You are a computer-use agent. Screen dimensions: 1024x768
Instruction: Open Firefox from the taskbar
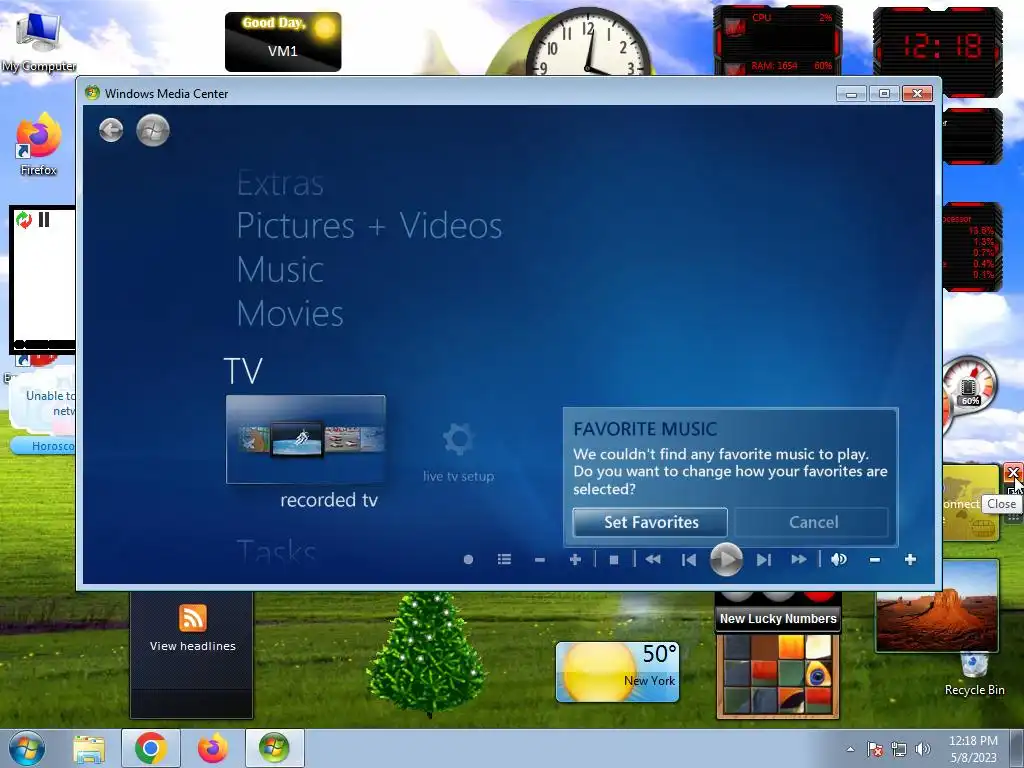point(213,748)
